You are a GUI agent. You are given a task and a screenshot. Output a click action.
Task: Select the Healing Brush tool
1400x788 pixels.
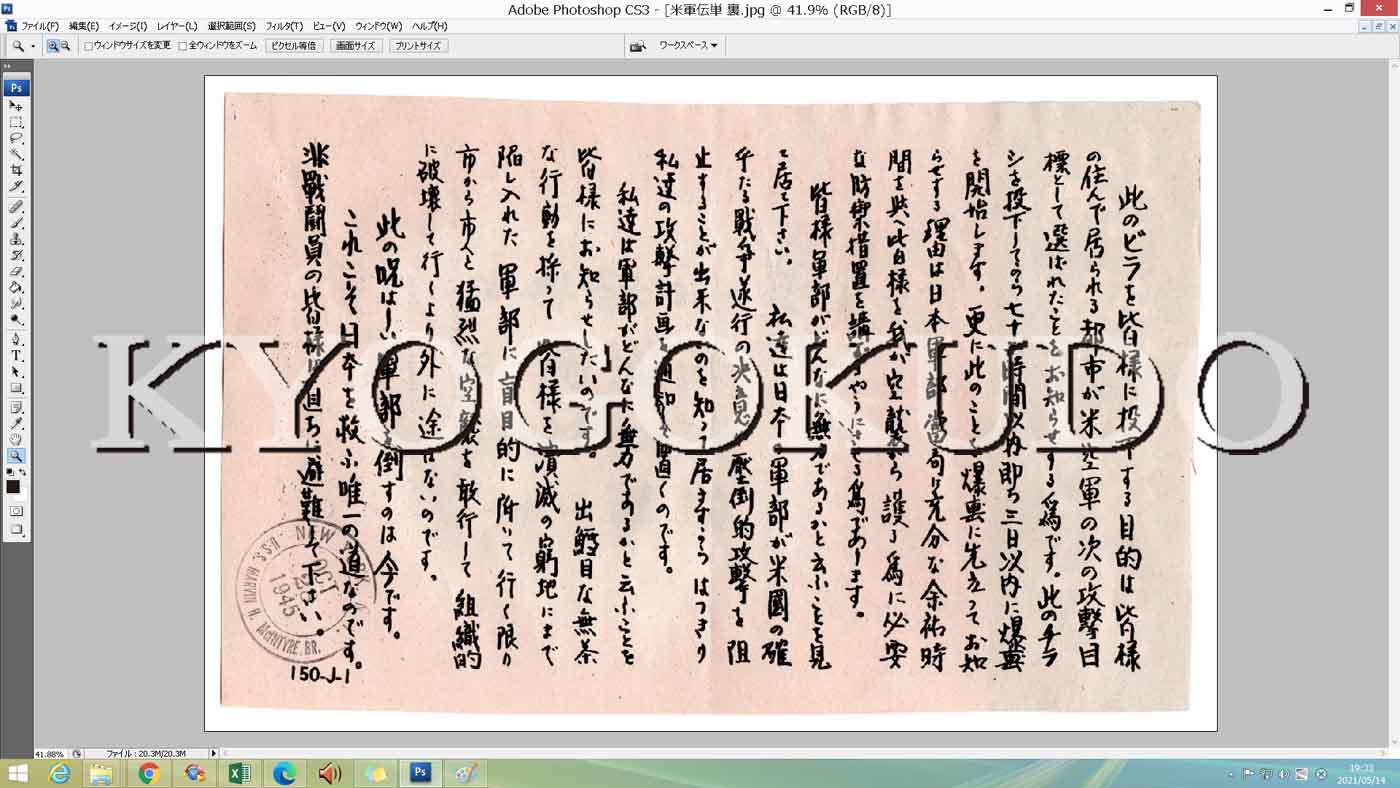point(16,207)
